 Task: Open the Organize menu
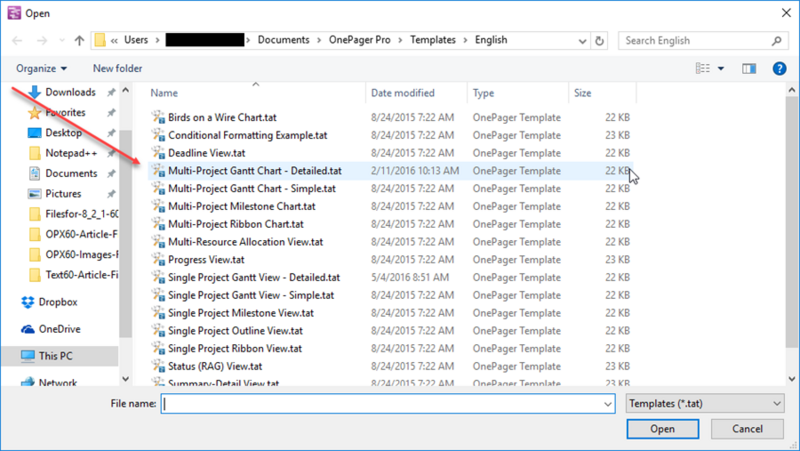point(41,68)
